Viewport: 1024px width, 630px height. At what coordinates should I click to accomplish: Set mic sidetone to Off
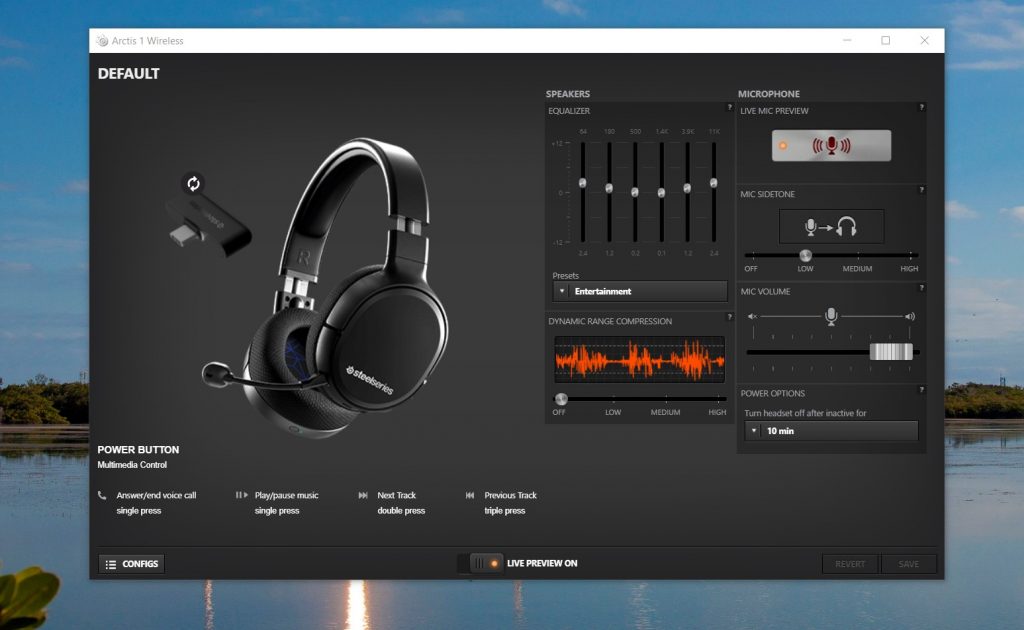point(751,269)
